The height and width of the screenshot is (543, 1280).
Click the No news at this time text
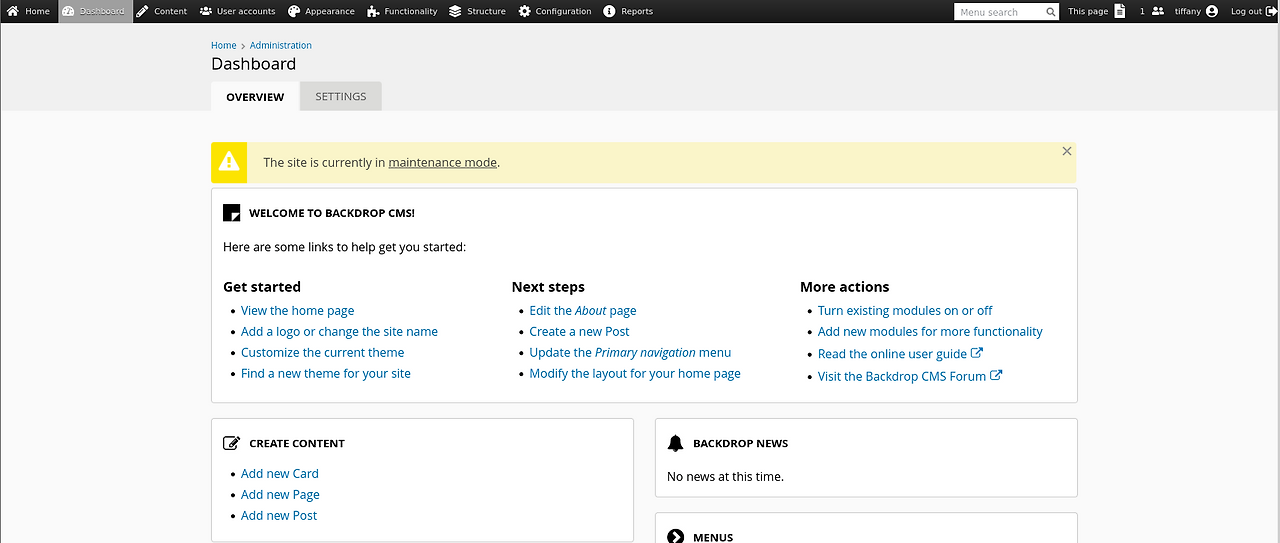725,477
